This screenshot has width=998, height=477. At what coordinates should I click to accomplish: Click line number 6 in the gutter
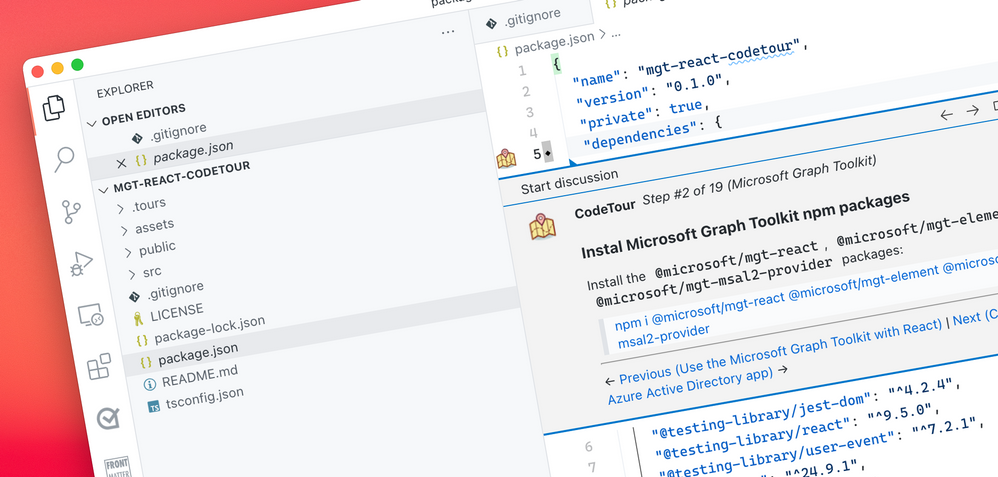[x=588, y=446]
